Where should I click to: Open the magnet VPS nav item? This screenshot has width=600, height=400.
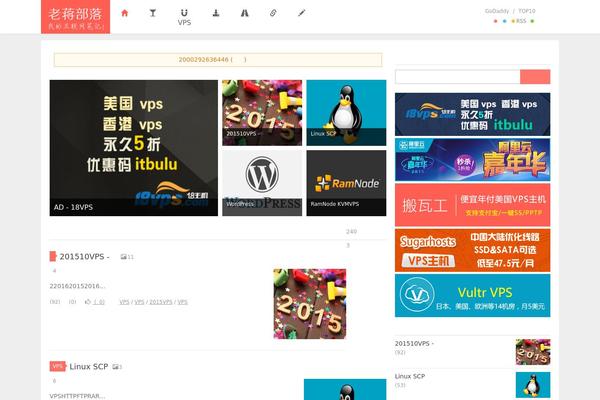point(184,17)
